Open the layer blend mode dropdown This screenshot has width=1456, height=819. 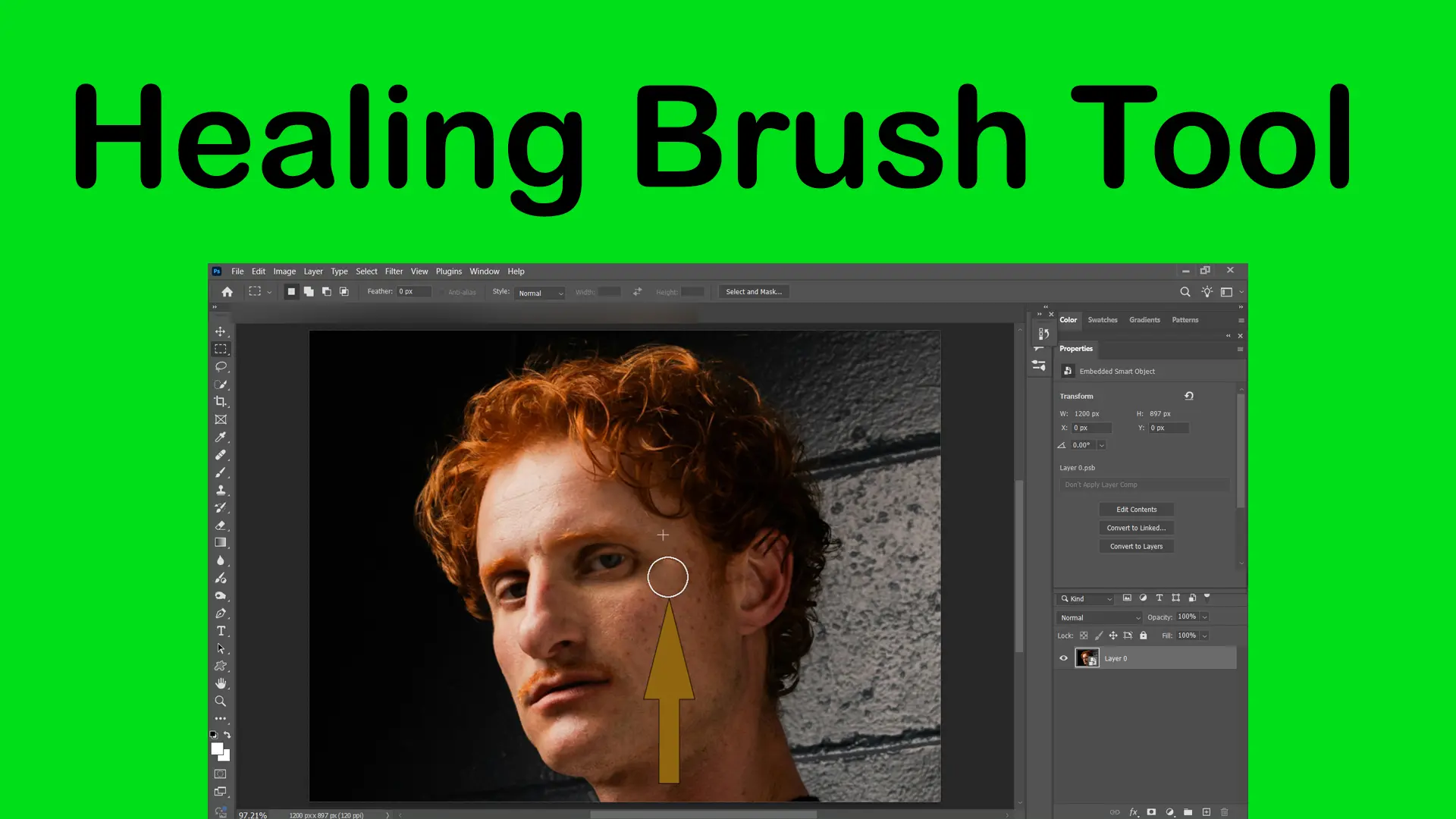[1100, 618]
